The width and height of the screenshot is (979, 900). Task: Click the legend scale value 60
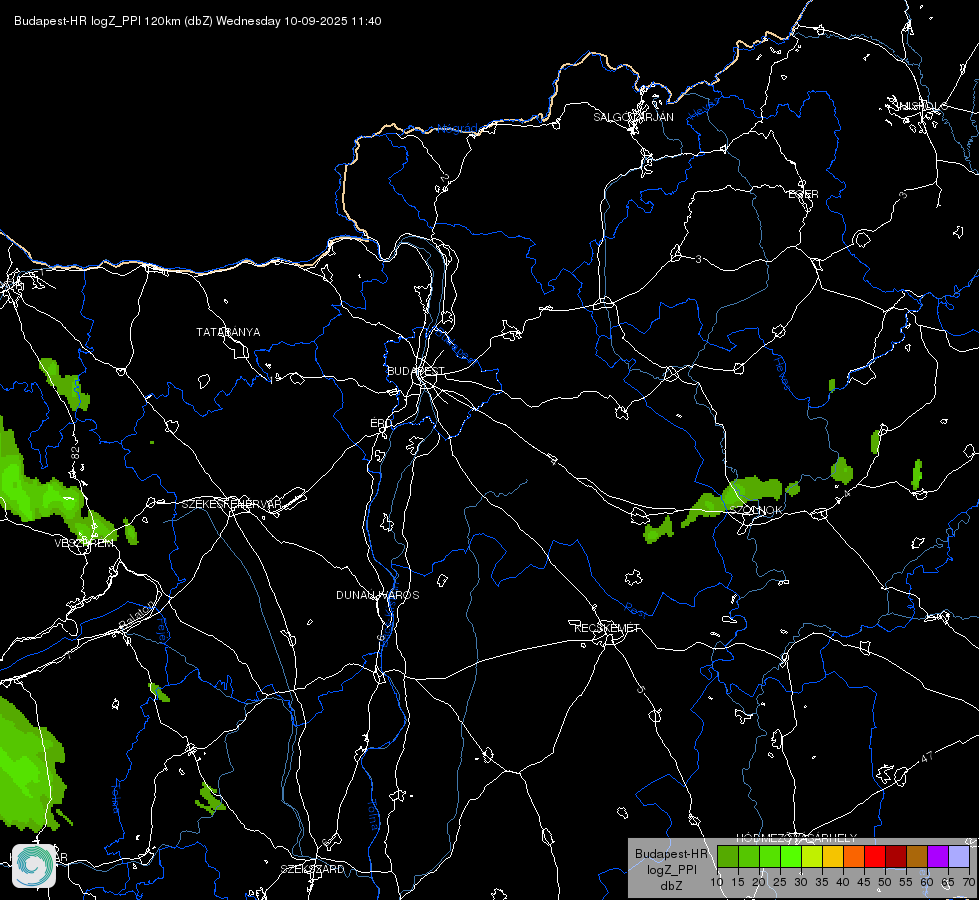(927, 883)
